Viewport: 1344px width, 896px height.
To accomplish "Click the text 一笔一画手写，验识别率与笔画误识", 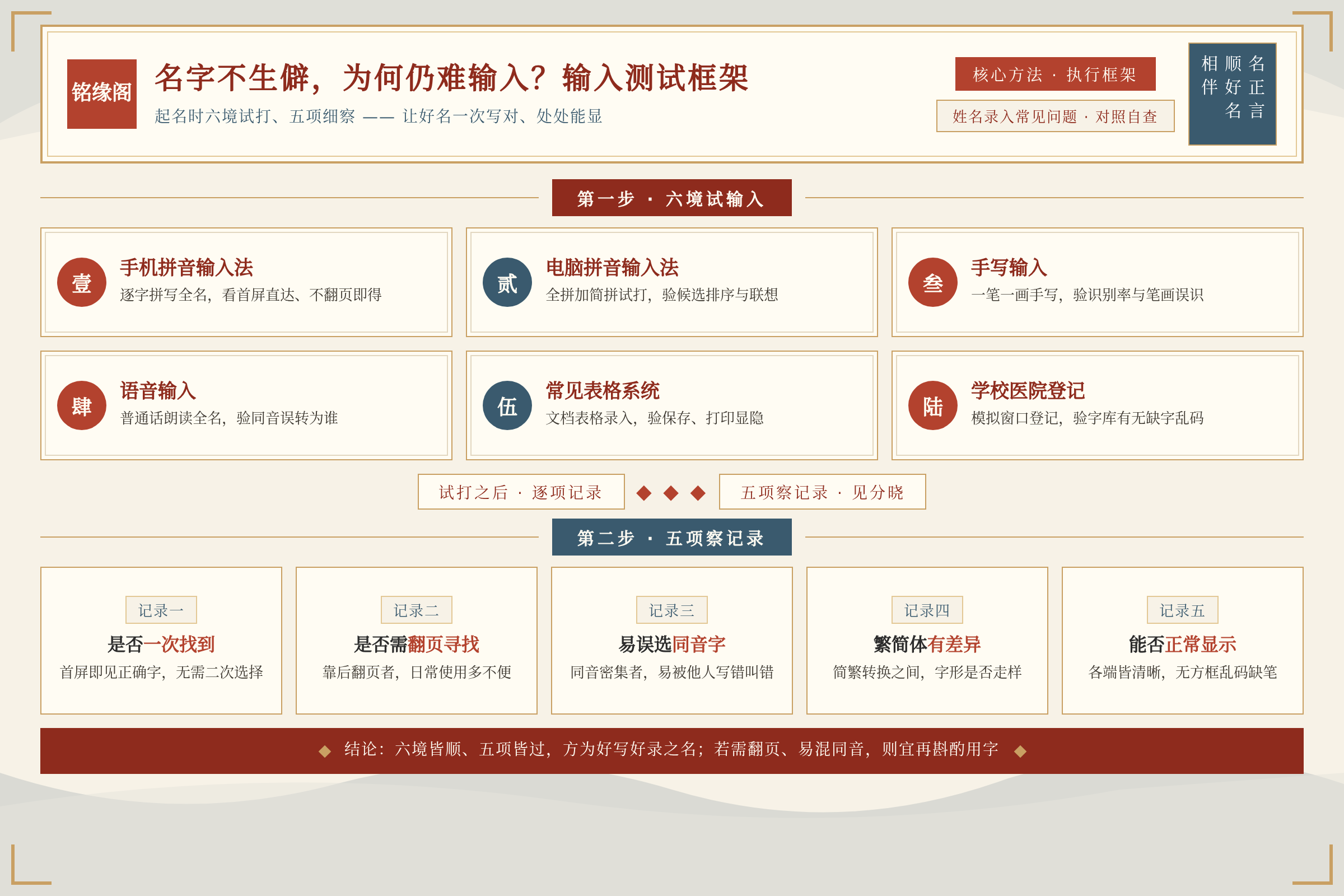I will pyautogui.click(x=1087, y=295).
